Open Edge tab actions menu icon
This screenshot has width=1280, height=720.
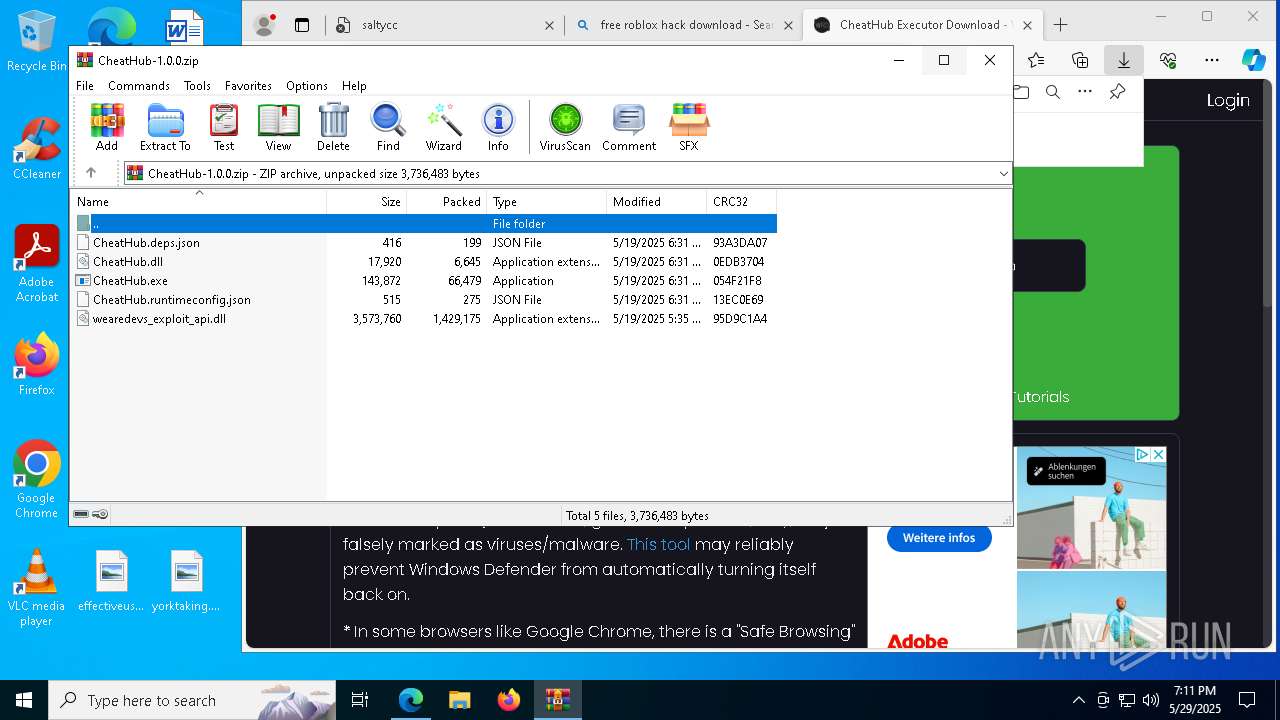302,25
